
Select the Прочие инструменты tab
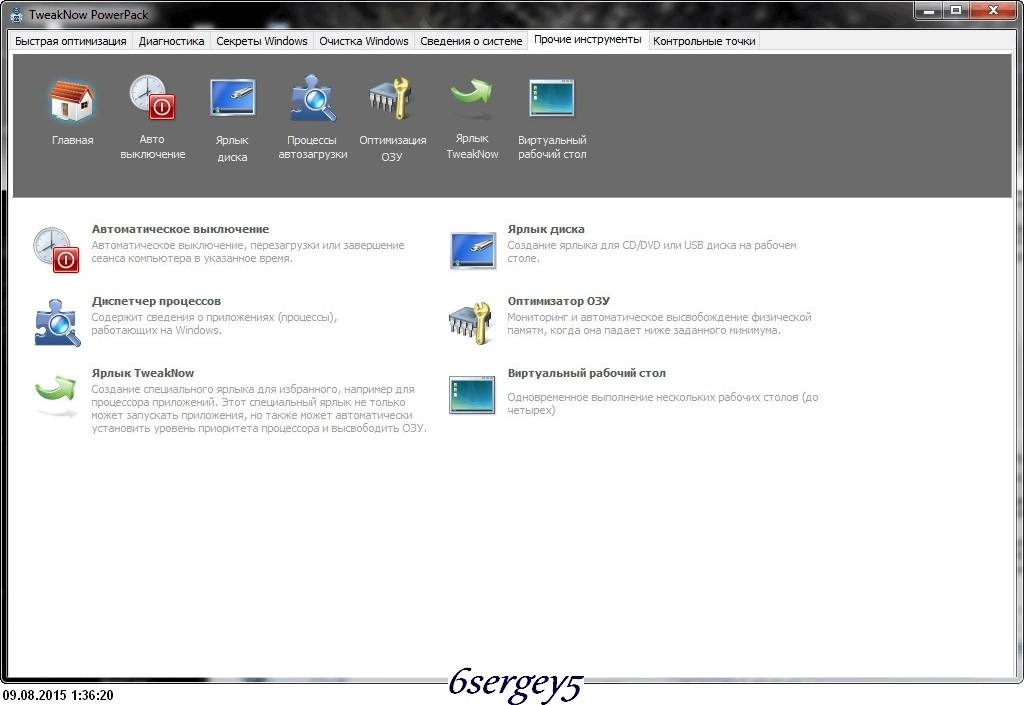pos(588,40)
